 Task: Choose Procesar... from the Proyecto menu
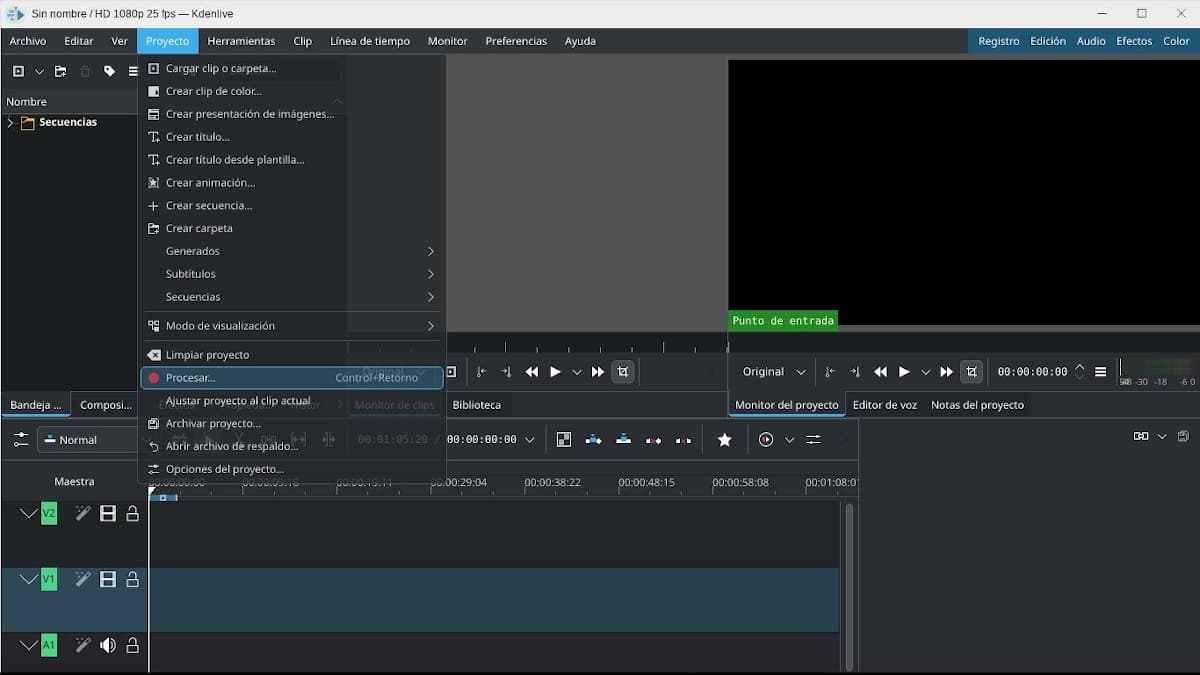[291, 378]
